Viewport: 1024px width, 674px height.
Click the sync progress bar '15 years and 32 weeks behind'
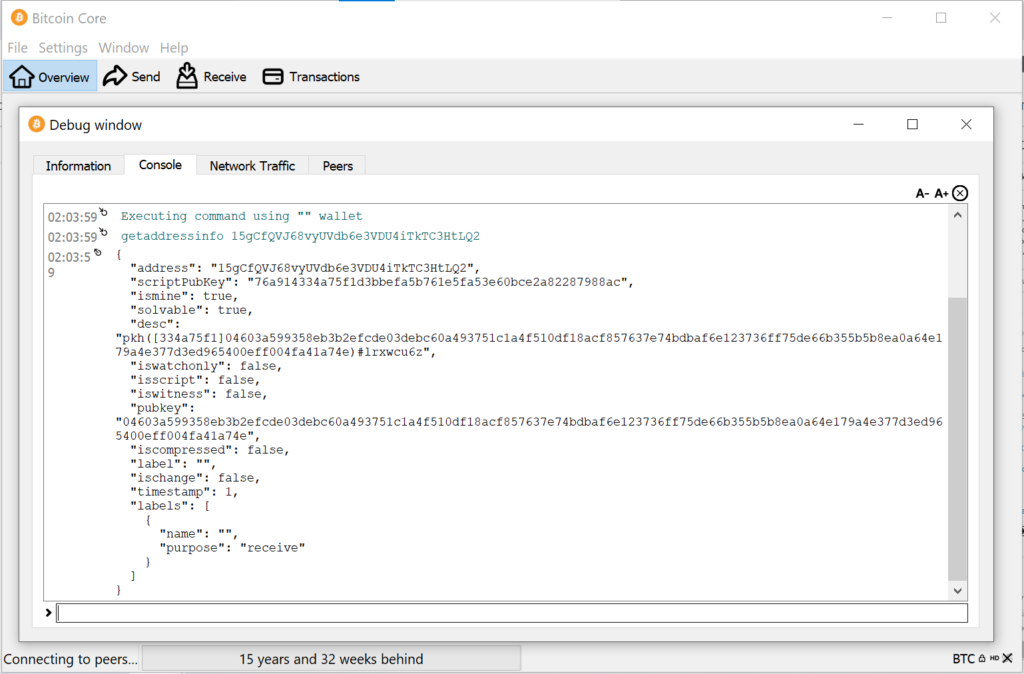pyautogui.click(x=331, y=659)
